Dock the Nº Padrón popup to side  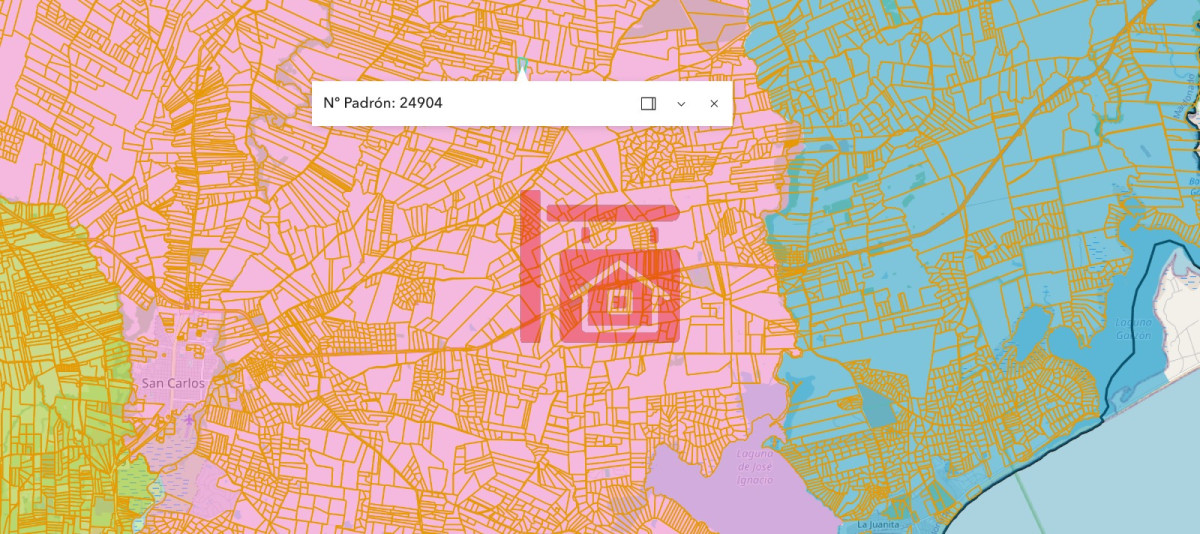[648, 103]
